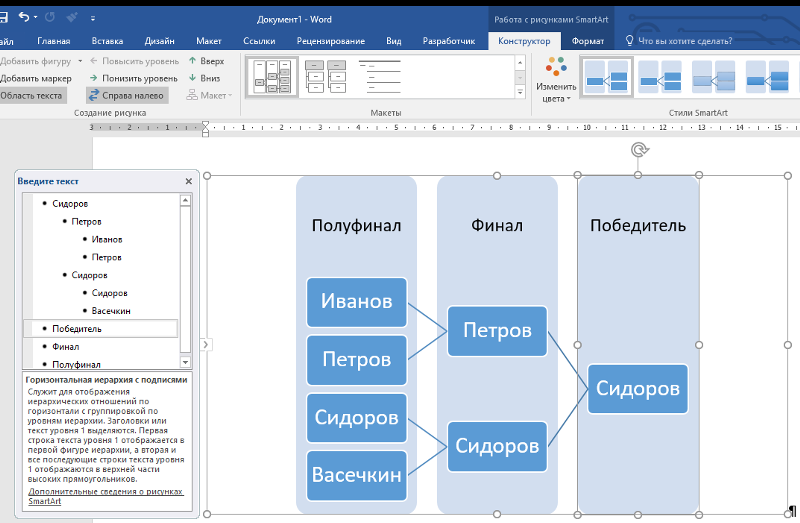Open the quick access toolbar customize dropdown
The width and height of the screenshot is (800, 523).
click(x=94, y=18)
